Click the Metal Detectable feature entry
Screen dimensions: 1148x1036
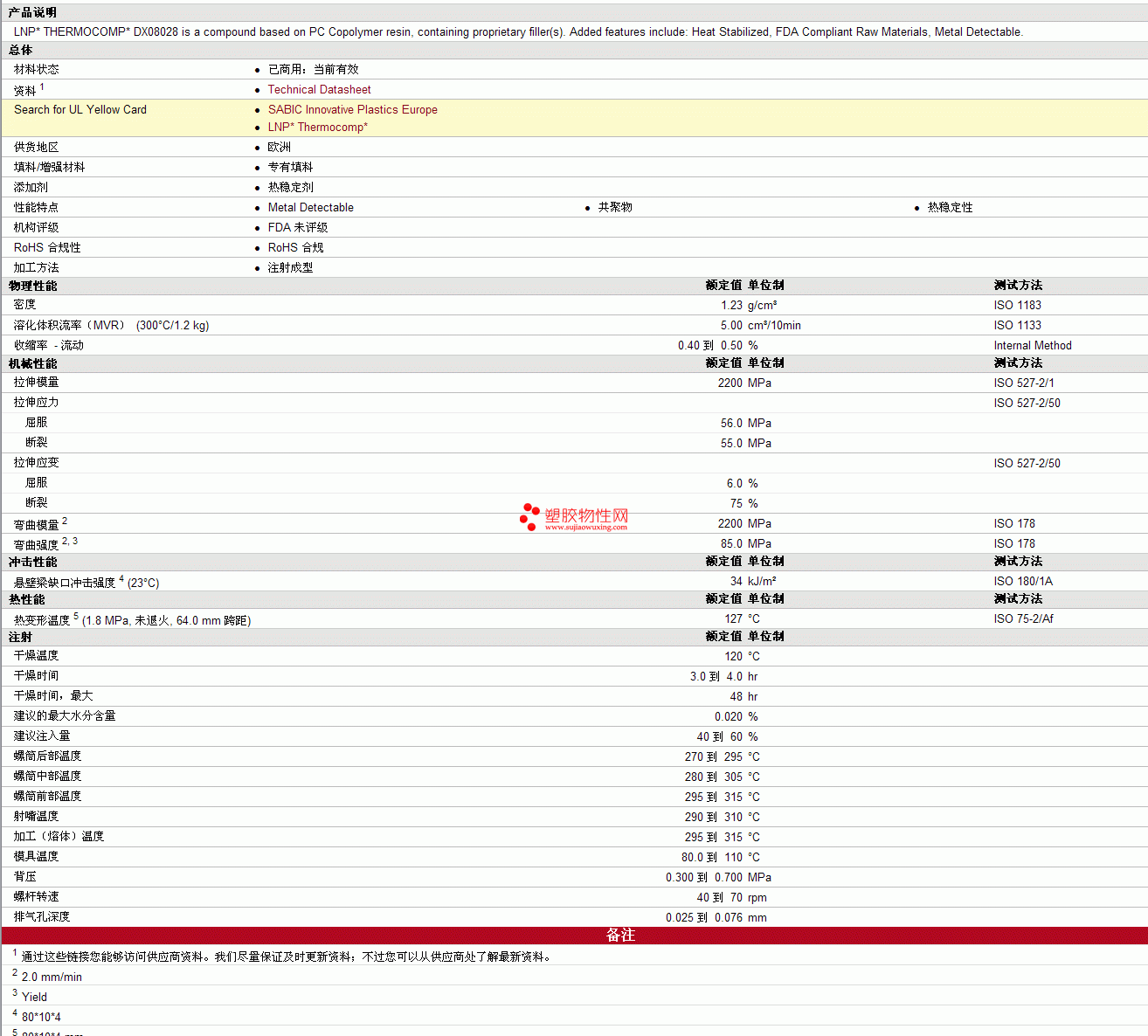[x=310, y=208]
